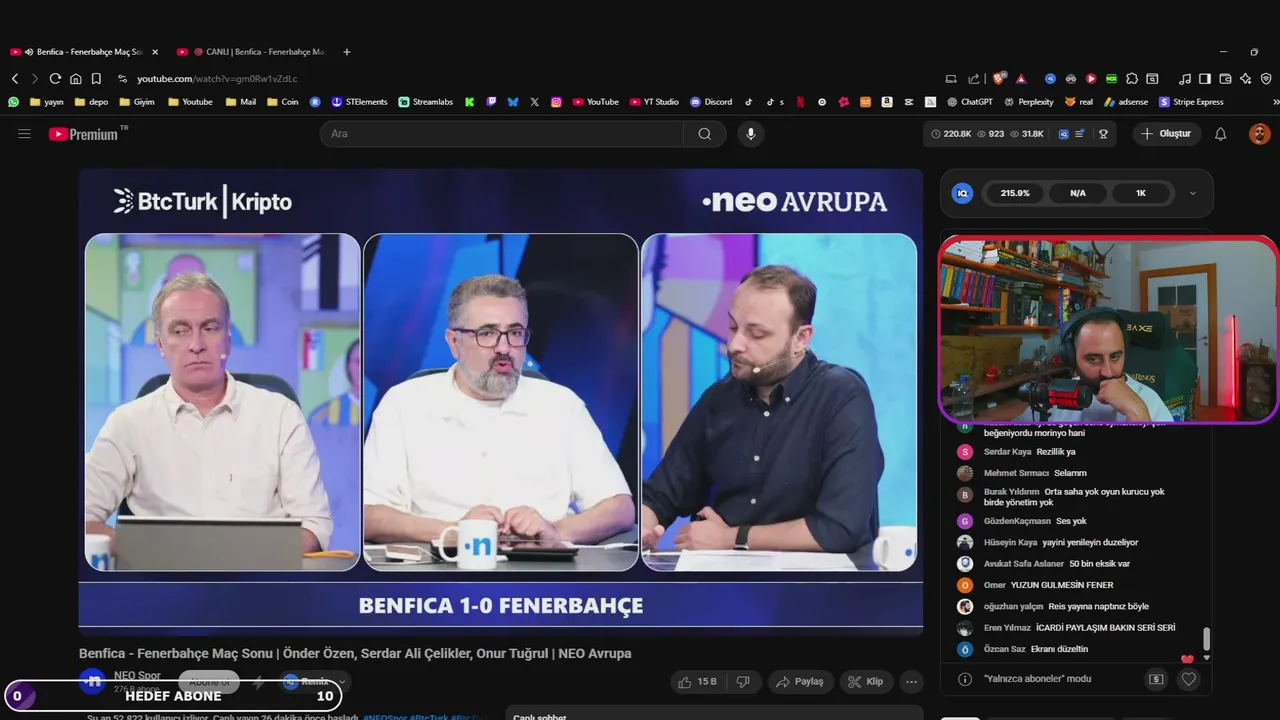
Task: Go to YouTube Premium home logo
Action: [x=88, y=134]
